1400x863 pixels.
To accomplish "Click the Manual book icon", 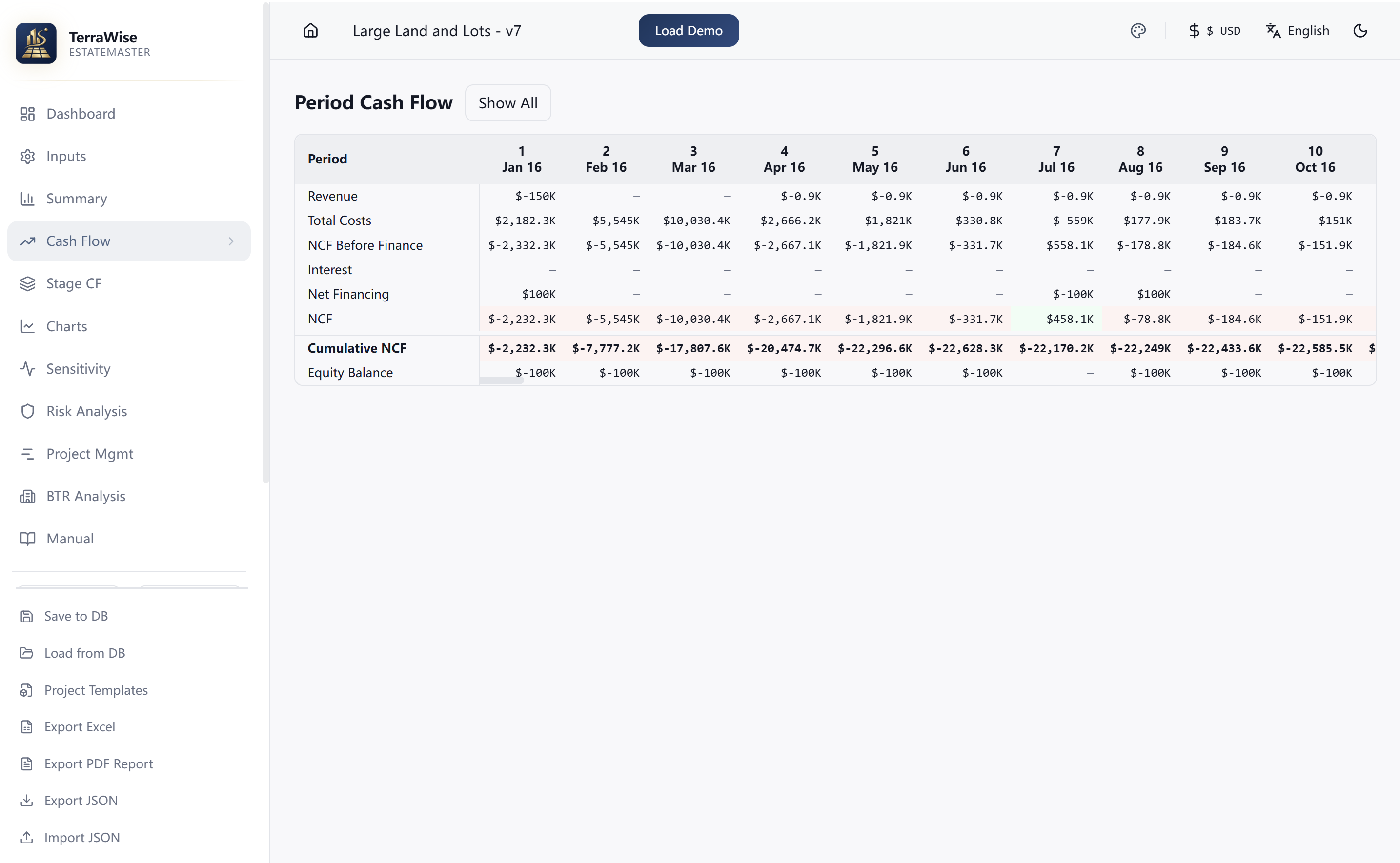I will [27, 539].
